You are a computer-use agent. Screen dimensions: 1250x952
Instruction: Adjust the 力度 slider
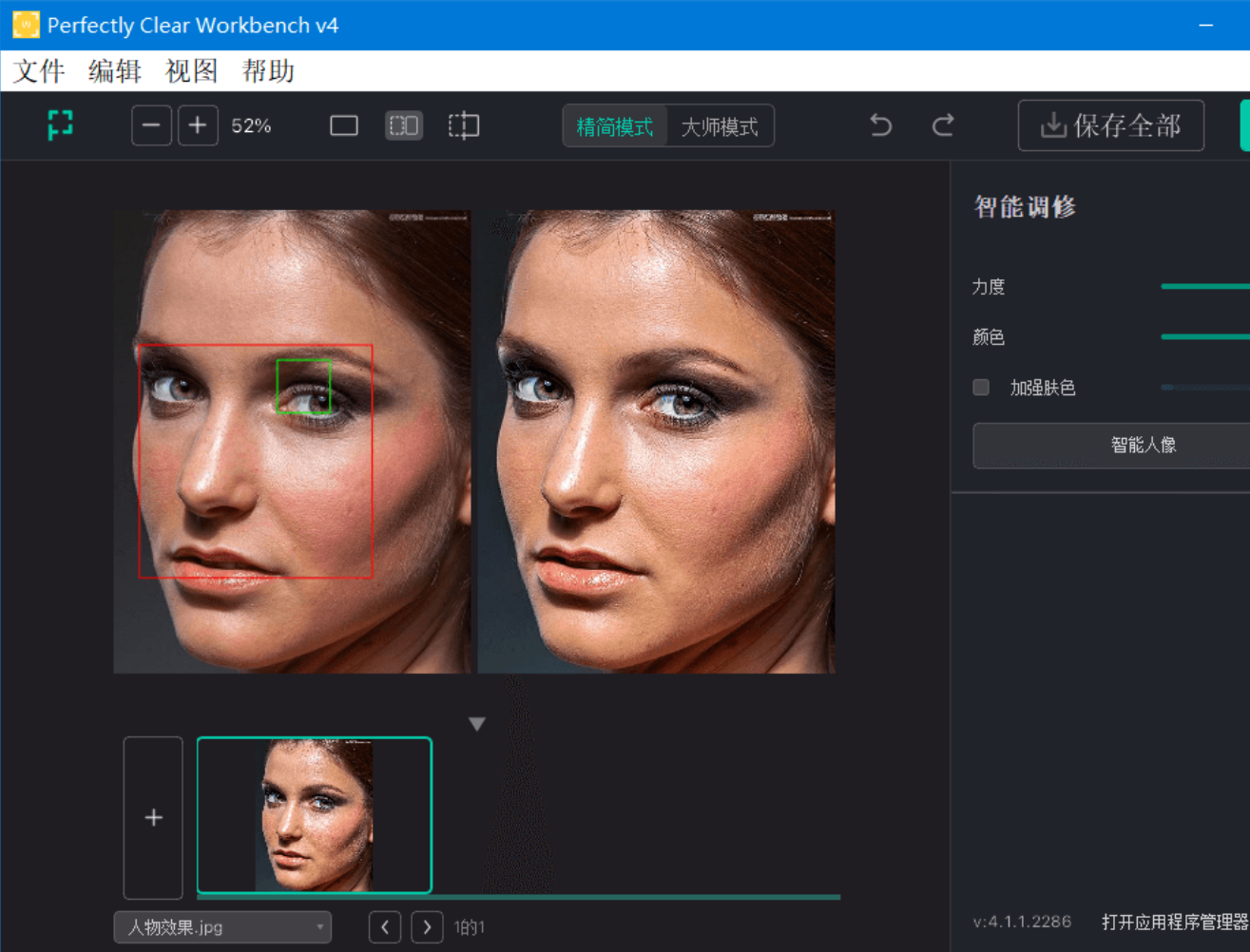pos(1205,286)
